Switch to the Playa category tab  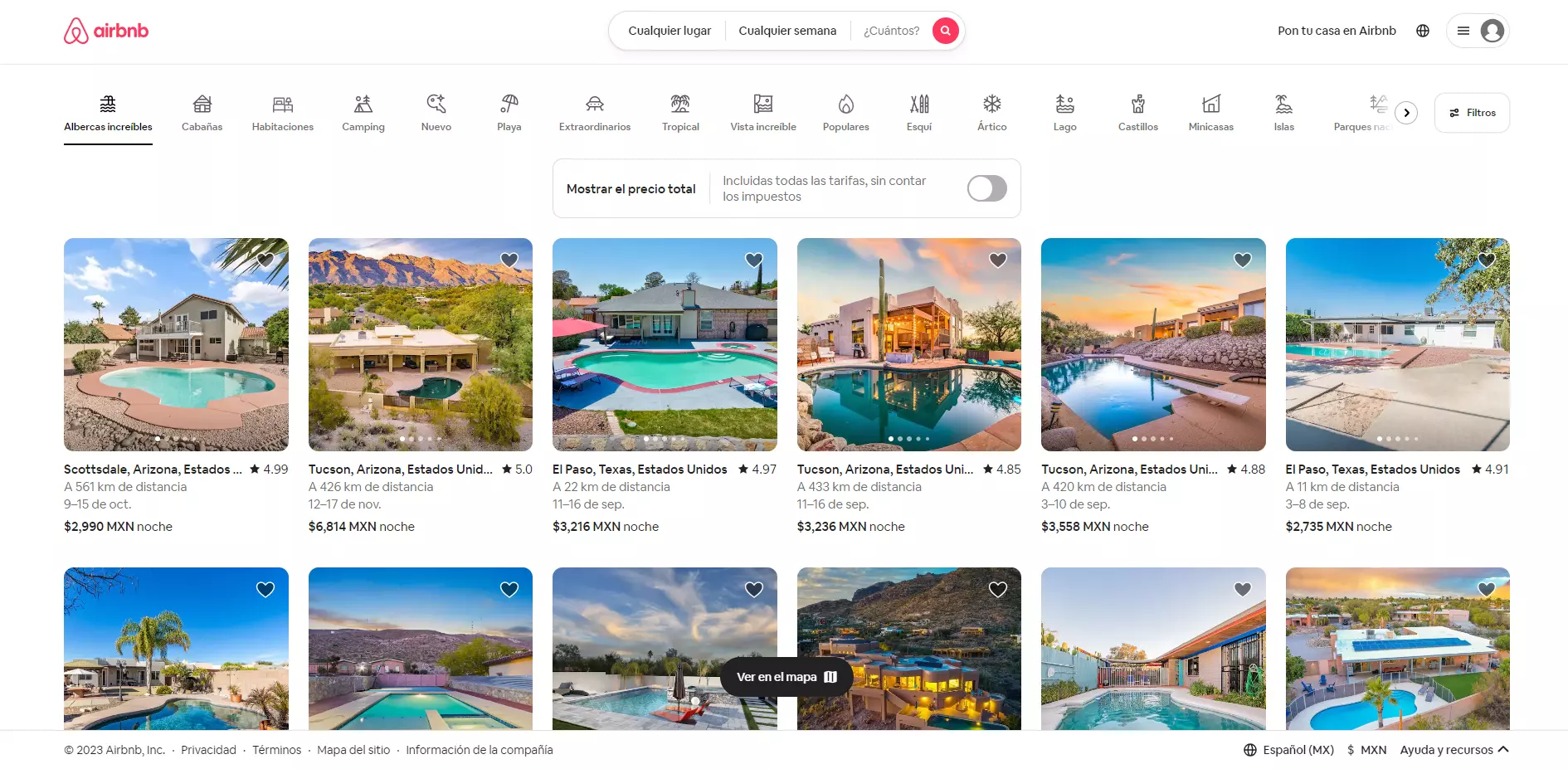point(509,113)
